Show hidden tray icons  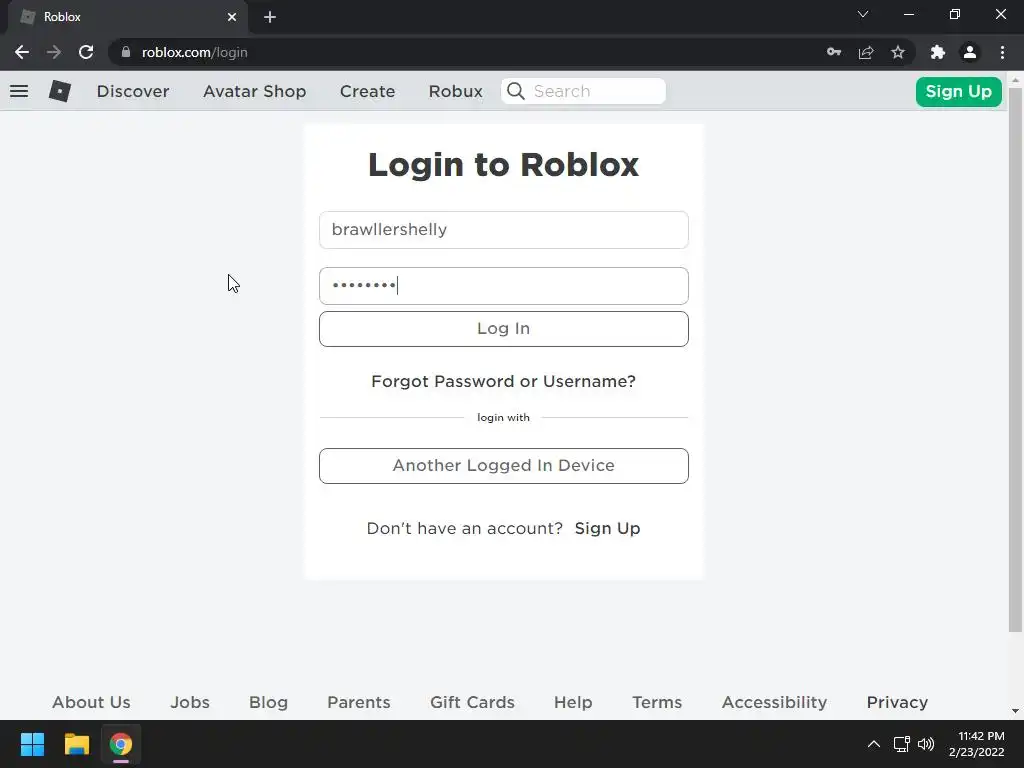873,744
